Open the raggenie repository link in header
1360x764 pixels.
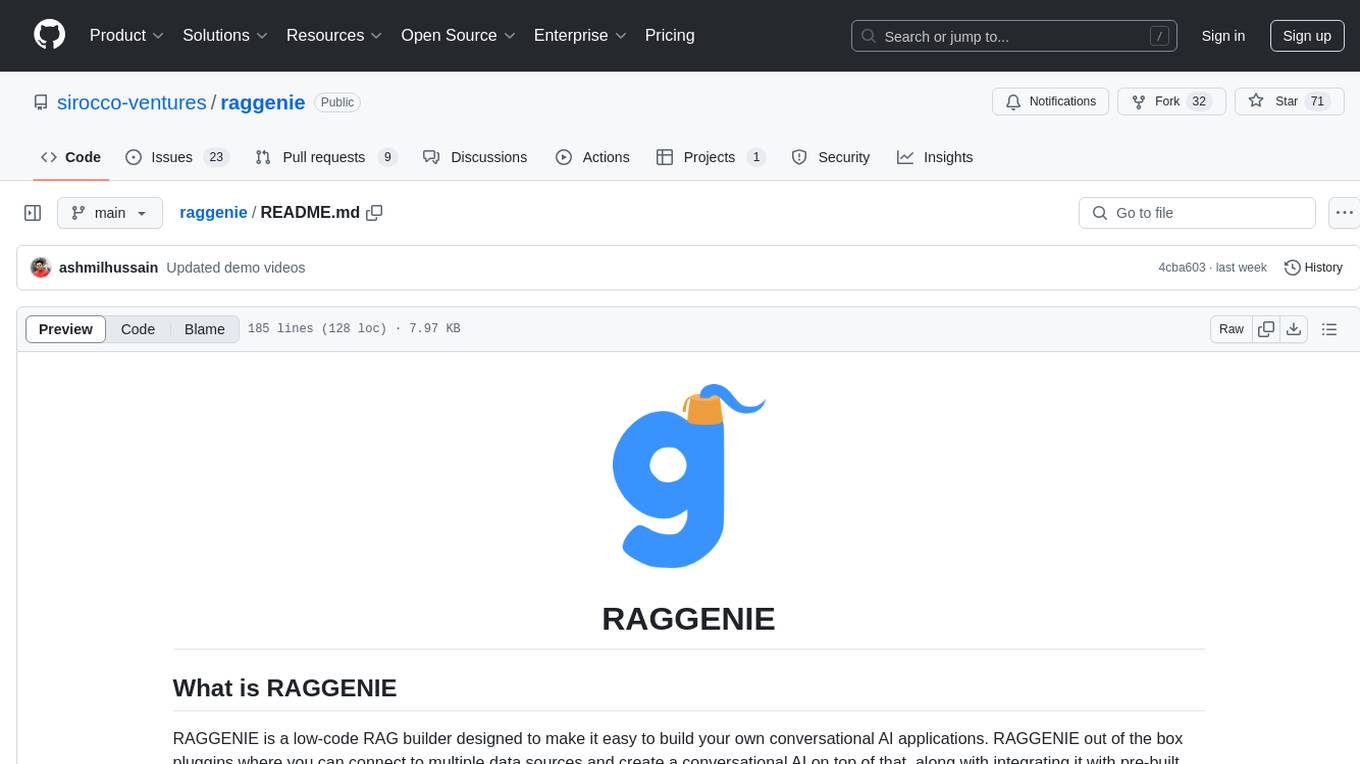point(262,102)
